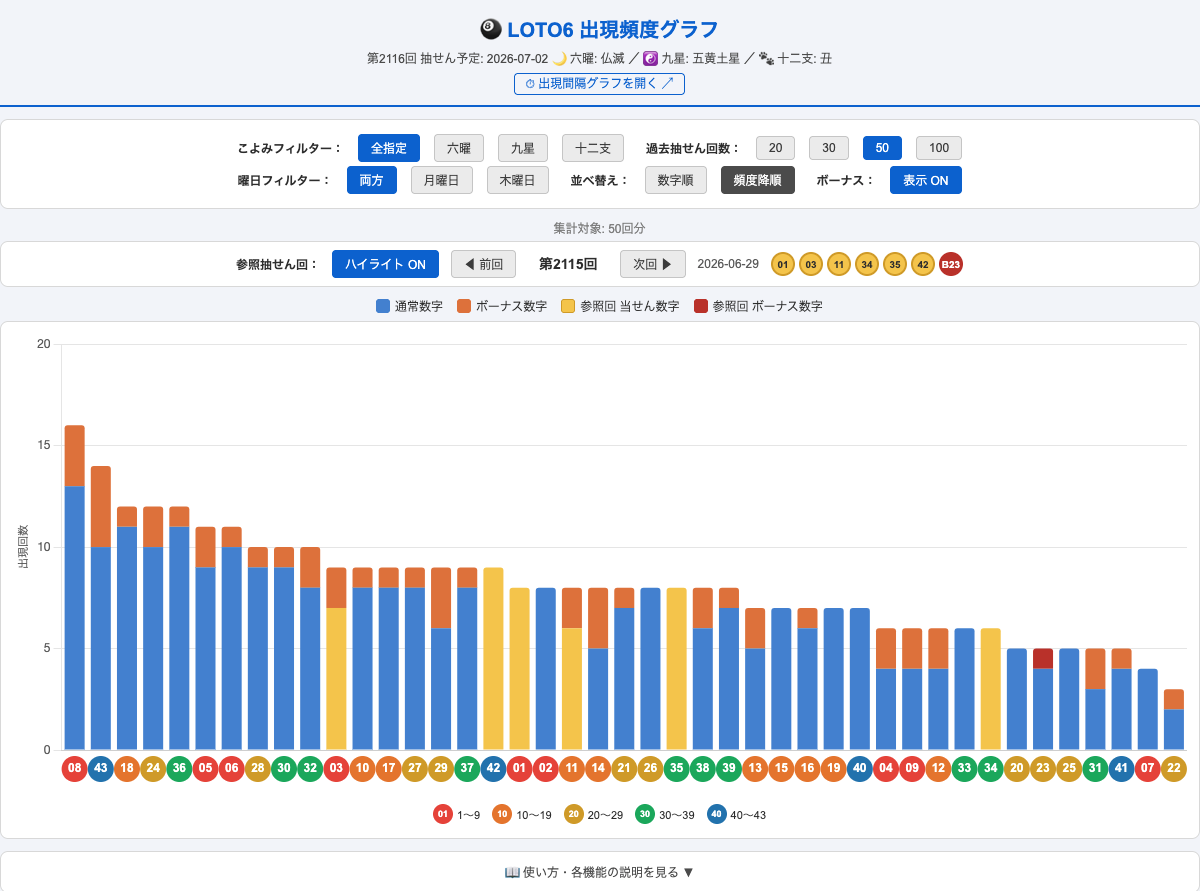Select the number 07 axis ball
The image size is (1200, 891).
(1148, 769)
